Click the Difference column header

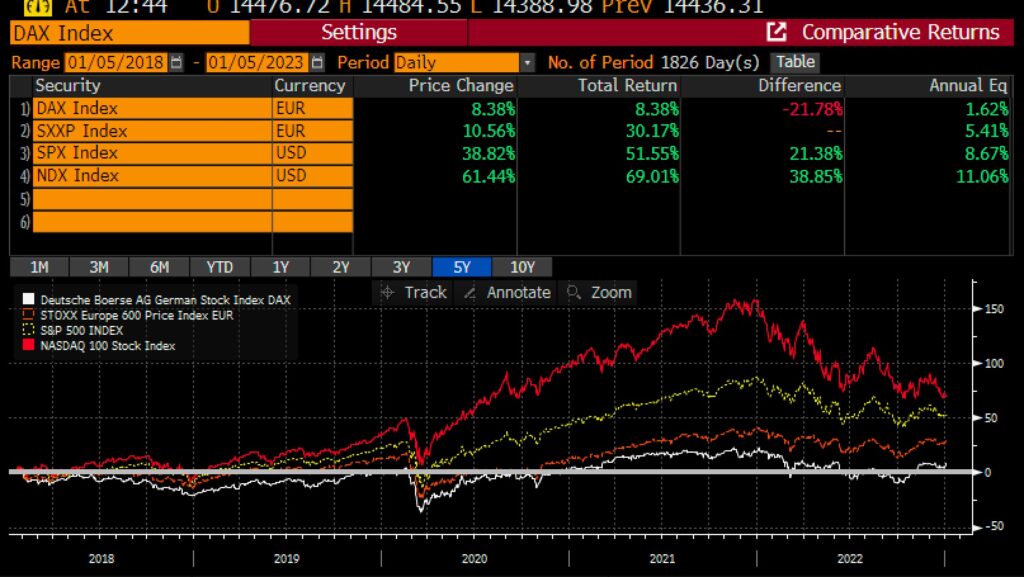[799, 86]
